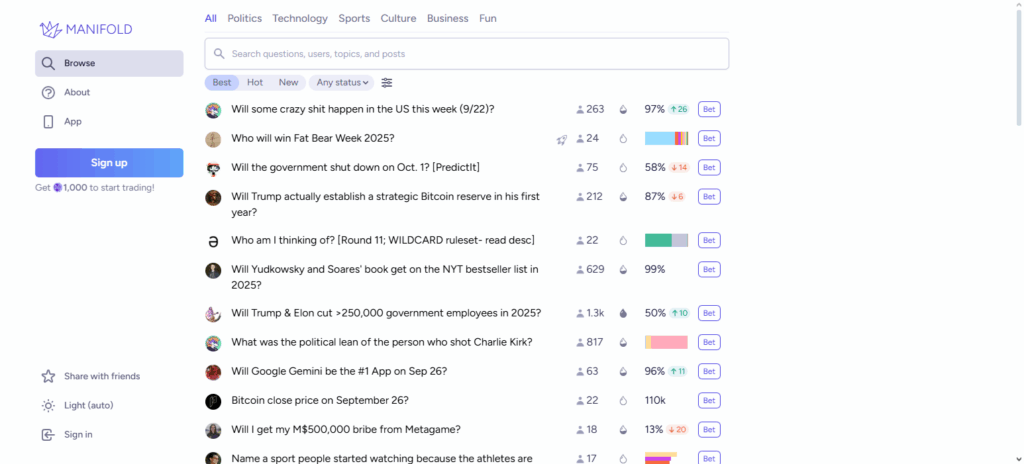
Task: Click liquidity drop icon on Charlie Kirk row
Action: (623, 342)
